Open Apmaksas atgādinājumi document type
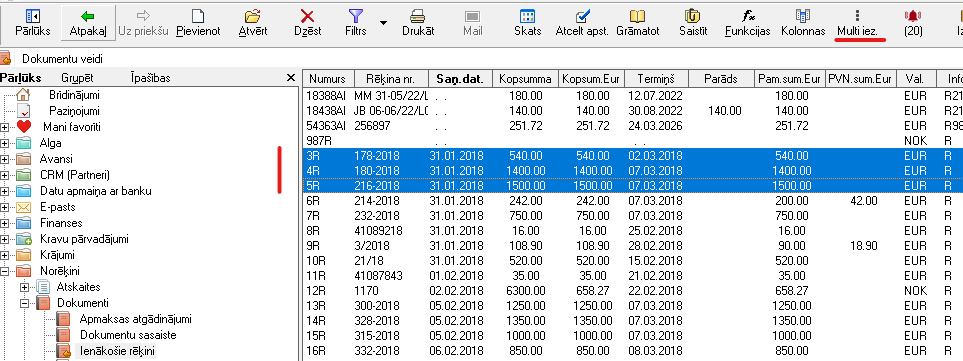The height and width of the screenshot is (361, 963). click(135, 319)
